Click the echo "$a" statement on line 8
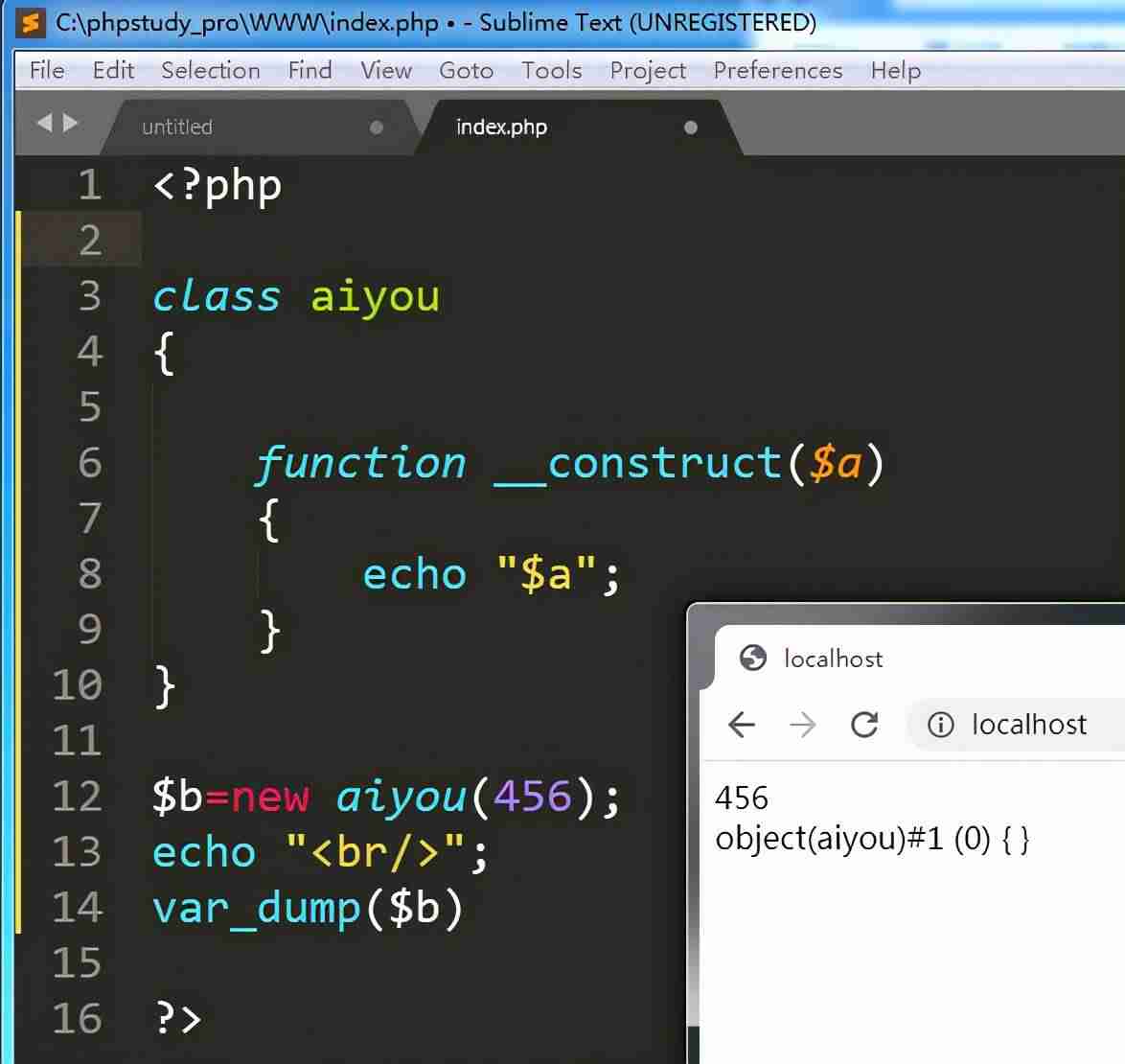 (x=492, y=574)
